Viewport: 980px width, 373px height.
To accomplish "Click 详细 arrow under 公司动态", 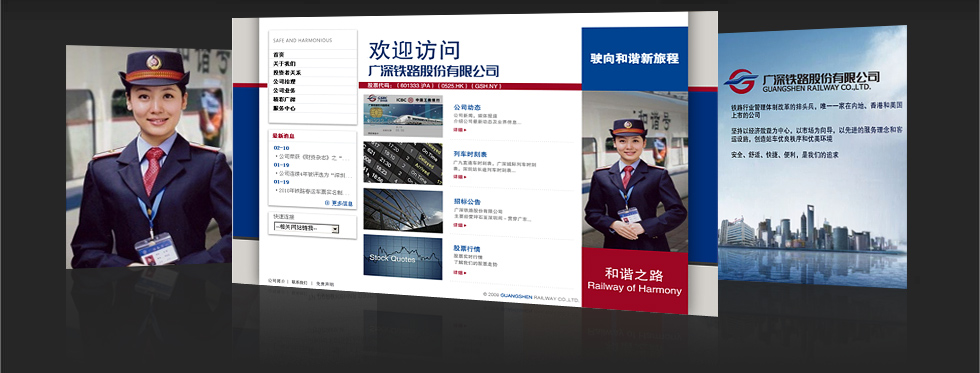I will [x=460, y=130].
